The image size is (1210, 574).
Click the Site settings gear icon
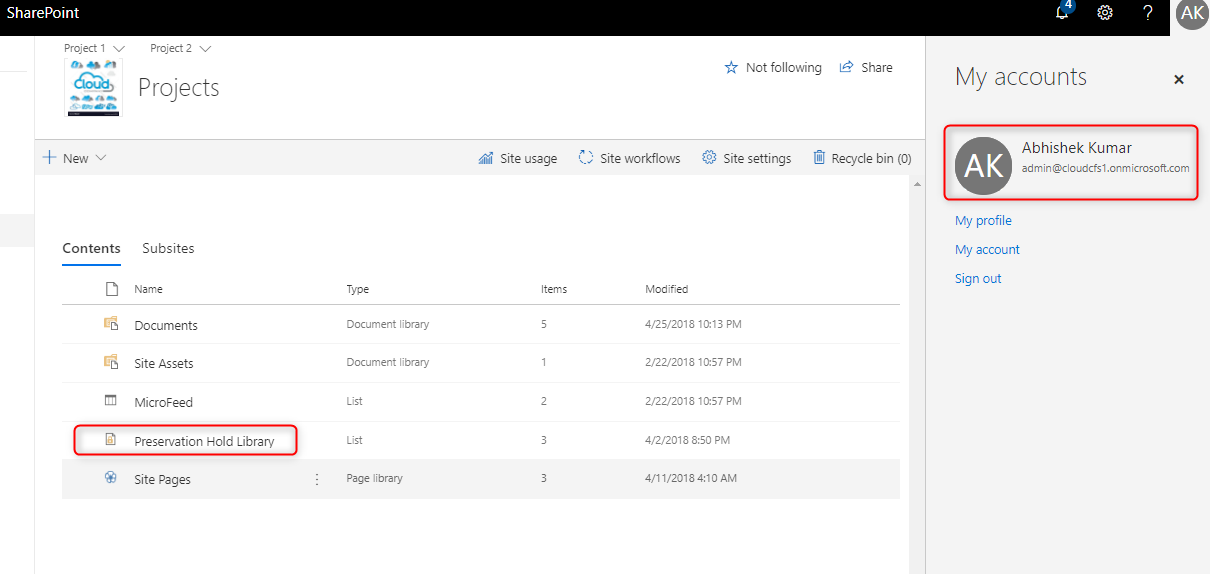(710, 158)
